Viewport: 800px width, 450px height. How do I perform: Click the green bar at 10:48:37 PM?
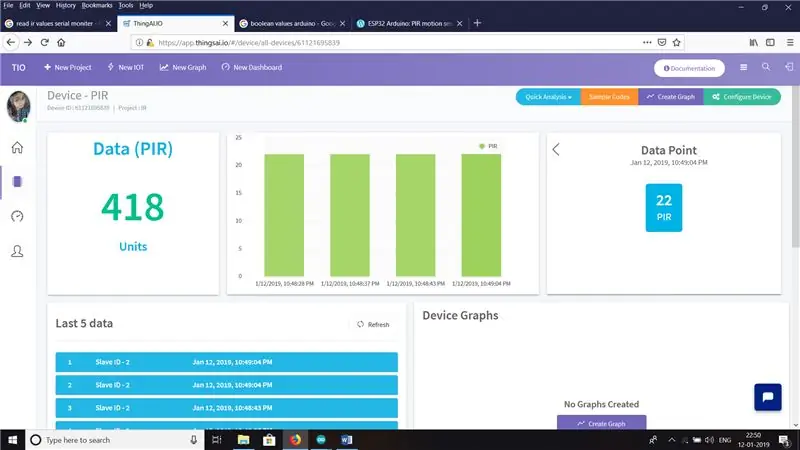[x=350, y=215]
